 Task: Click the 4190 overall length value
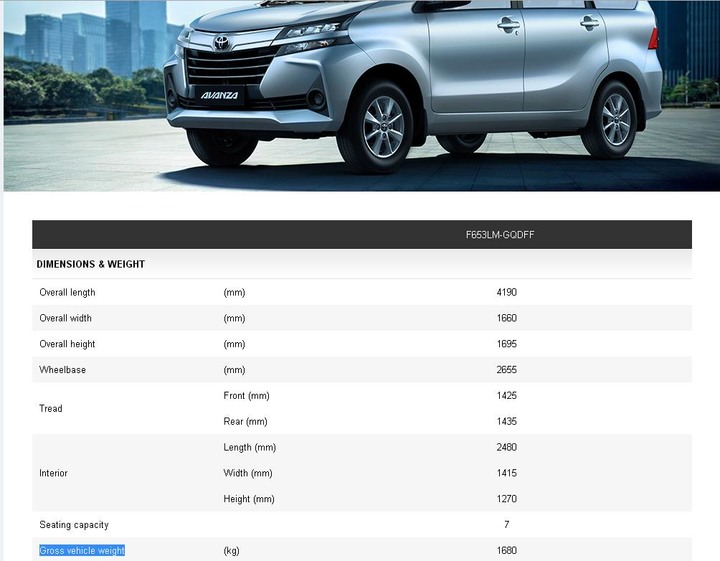pyautogui.click(x=506, y=292)
